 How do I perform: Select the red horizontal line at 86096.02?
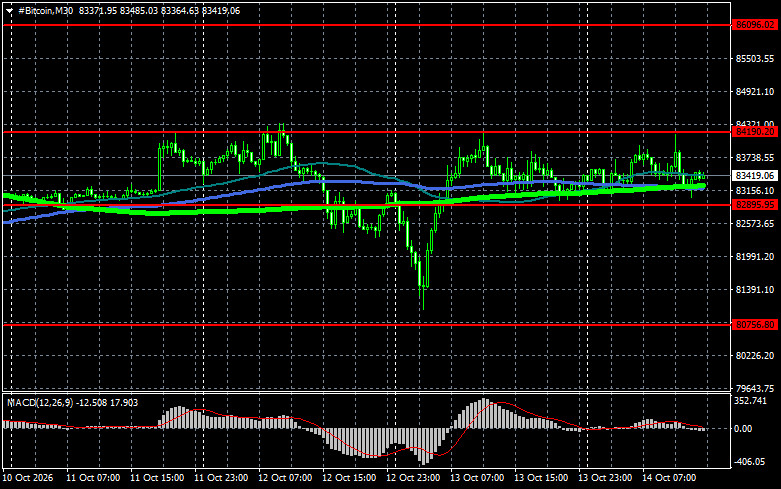367,24
